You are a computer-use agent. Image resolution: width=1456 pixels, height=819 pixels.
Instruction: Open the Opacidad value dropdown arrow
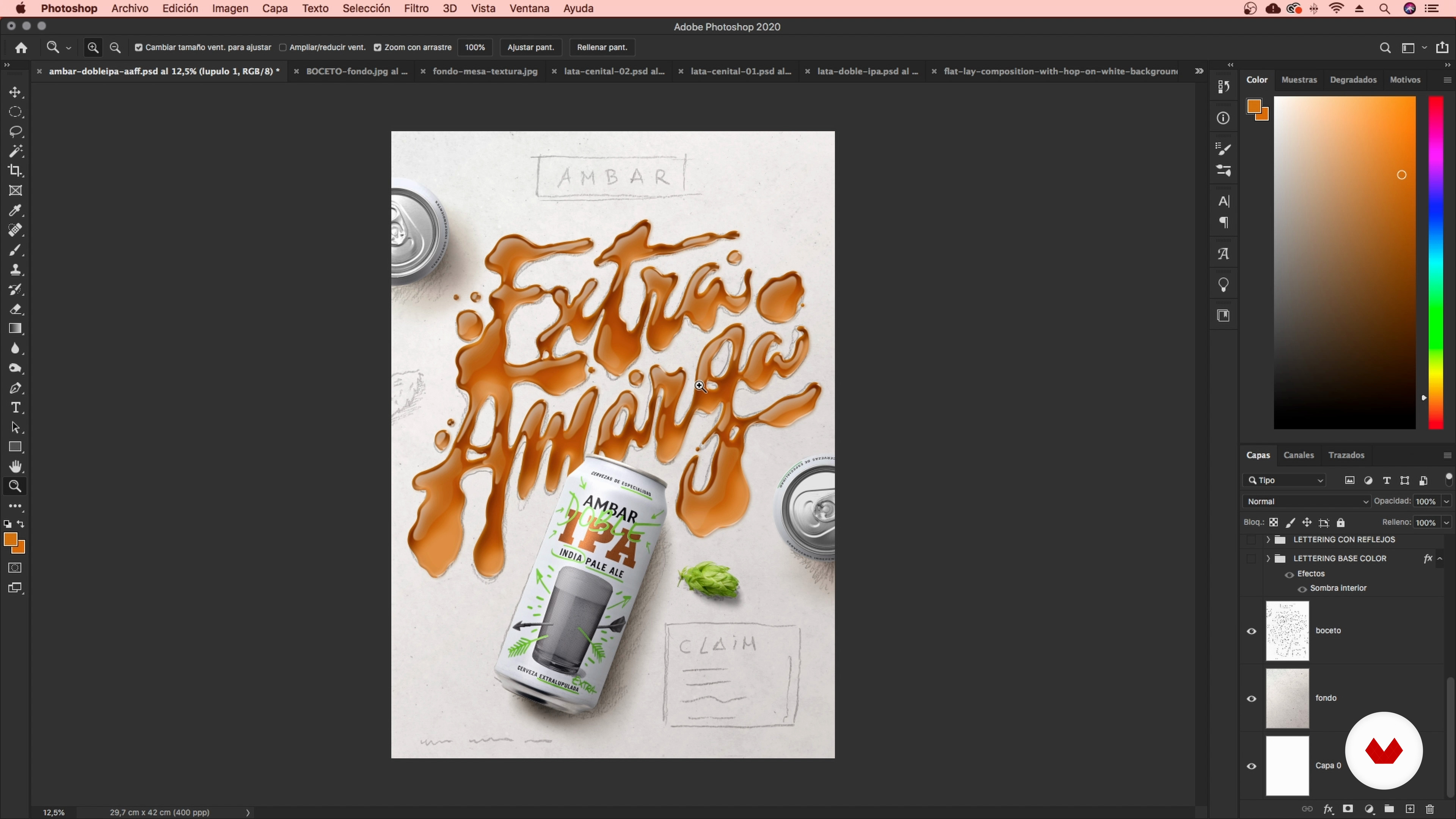[1447, 501]
